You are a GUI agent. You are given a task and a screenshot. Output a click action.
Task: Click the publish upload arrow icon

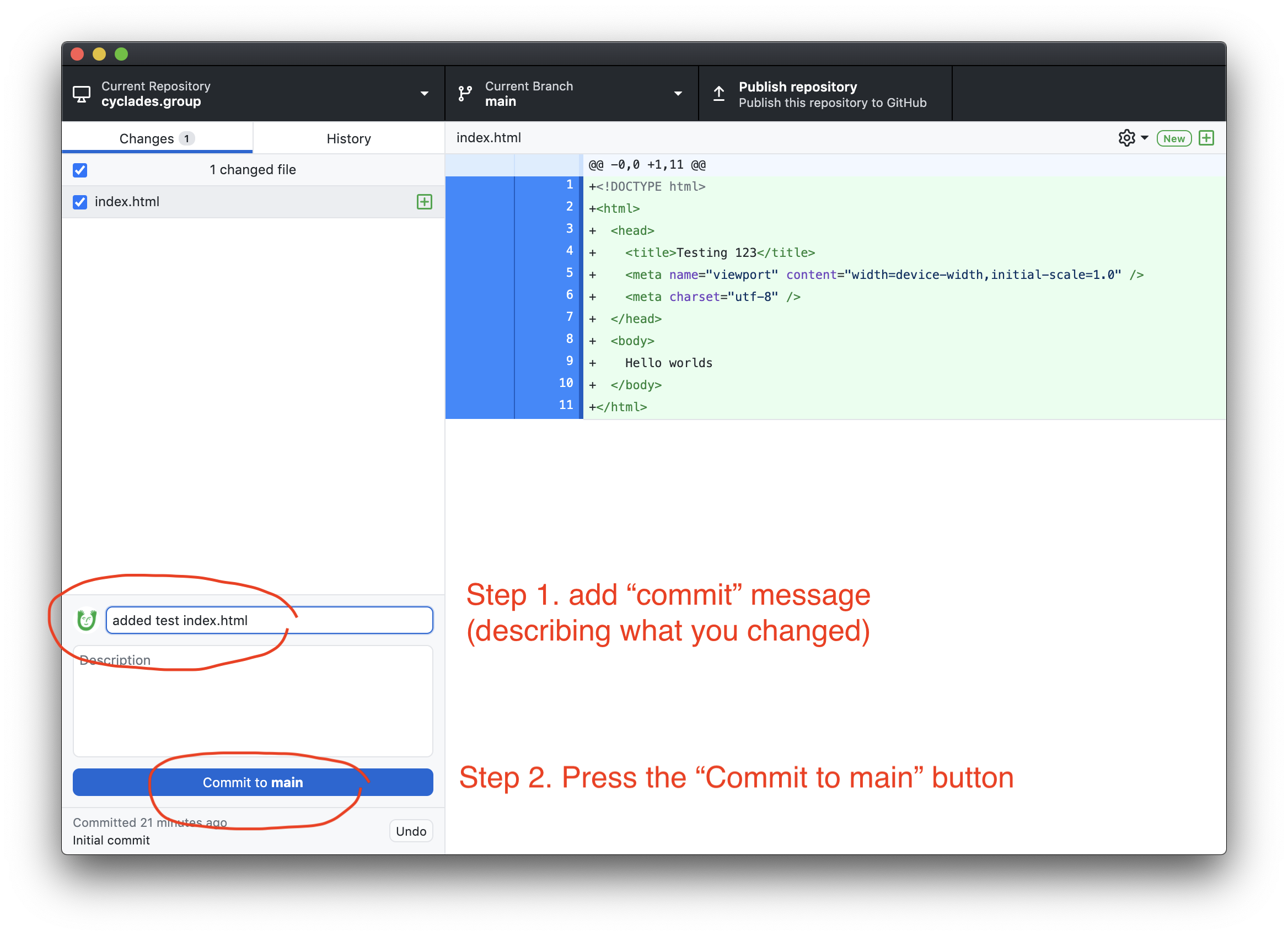719,94
